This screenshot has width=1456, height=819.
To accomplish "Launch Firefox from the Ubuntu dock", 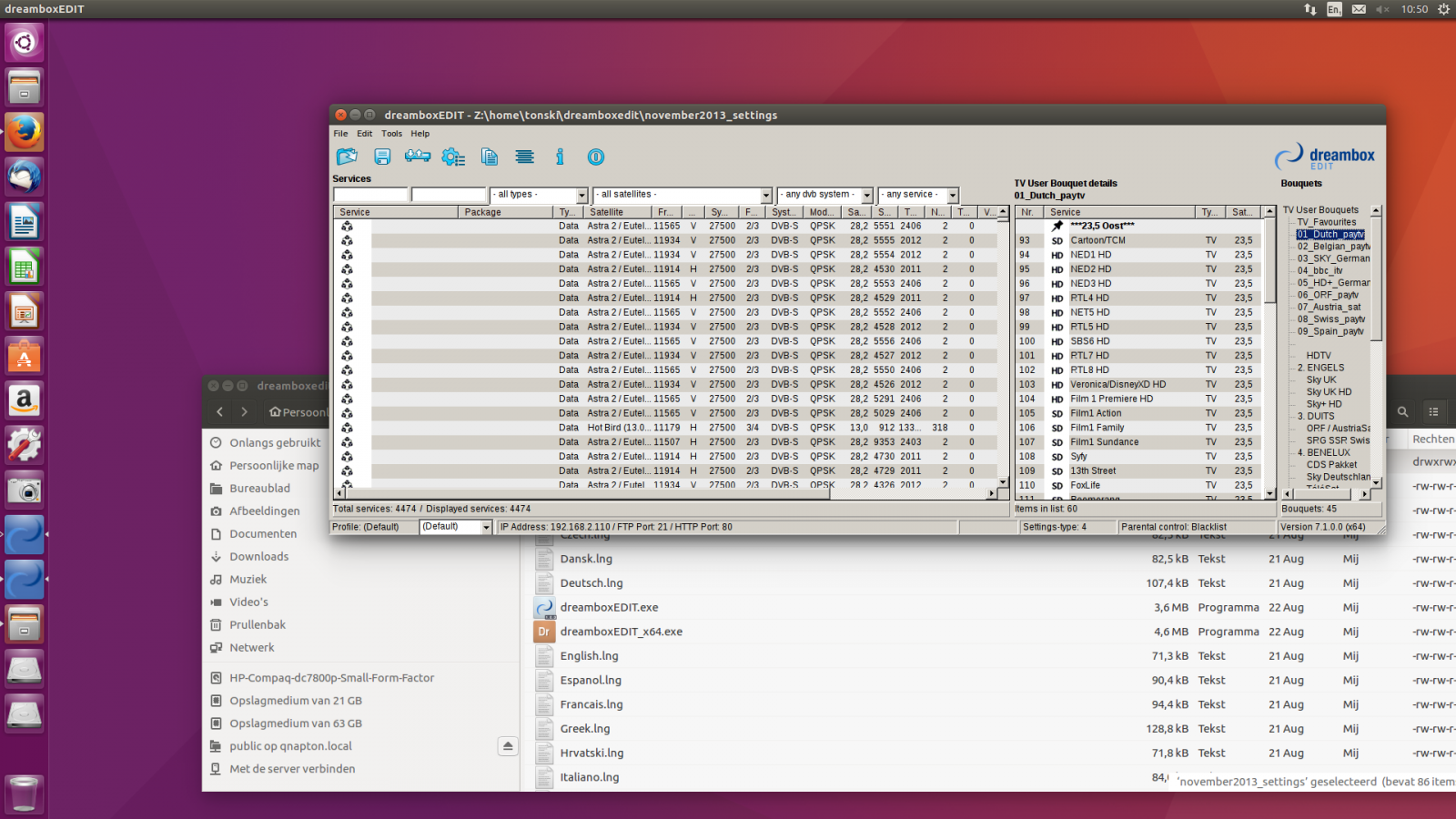I will pos(25,132).
